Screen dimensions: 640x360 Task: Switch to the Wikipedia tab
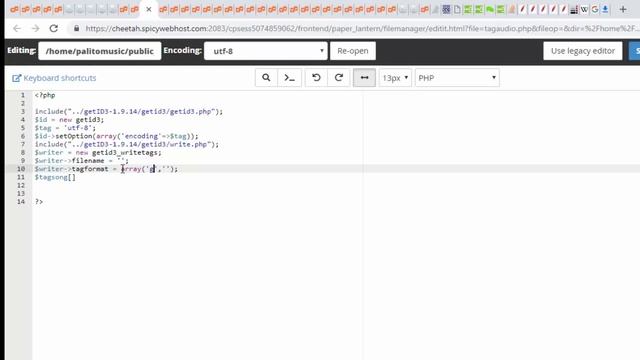(x=584, y=9)
